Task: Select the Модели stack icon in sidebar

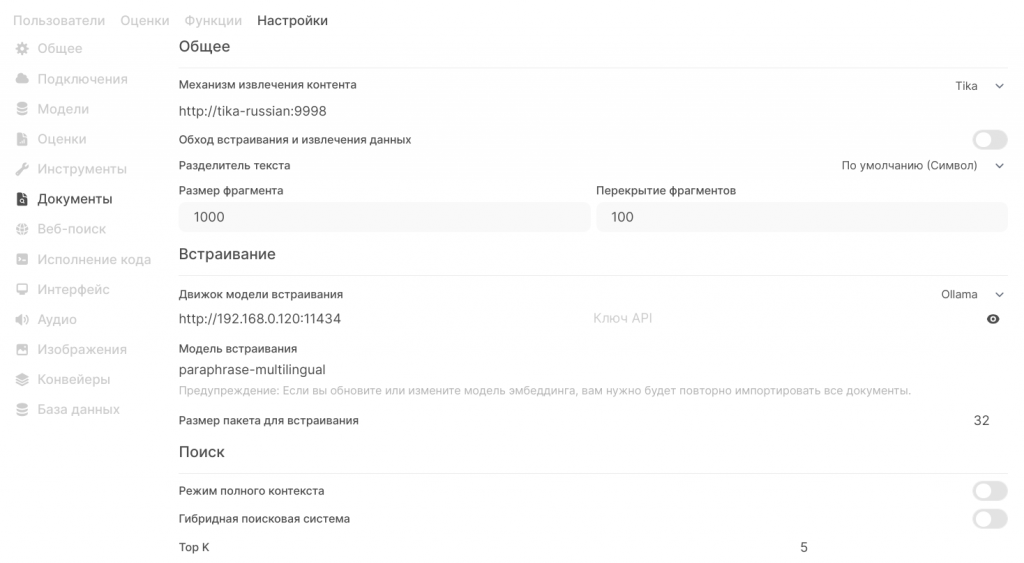Action: pyautogui.click(x=22, y=109)
